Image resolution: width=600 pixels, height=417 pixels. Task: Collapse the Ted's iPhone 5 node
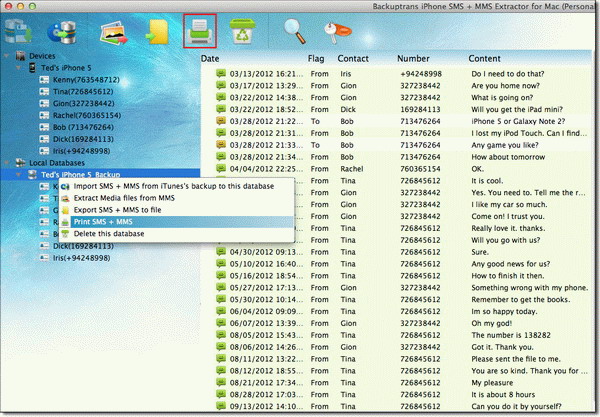click(x=19, y=68)
